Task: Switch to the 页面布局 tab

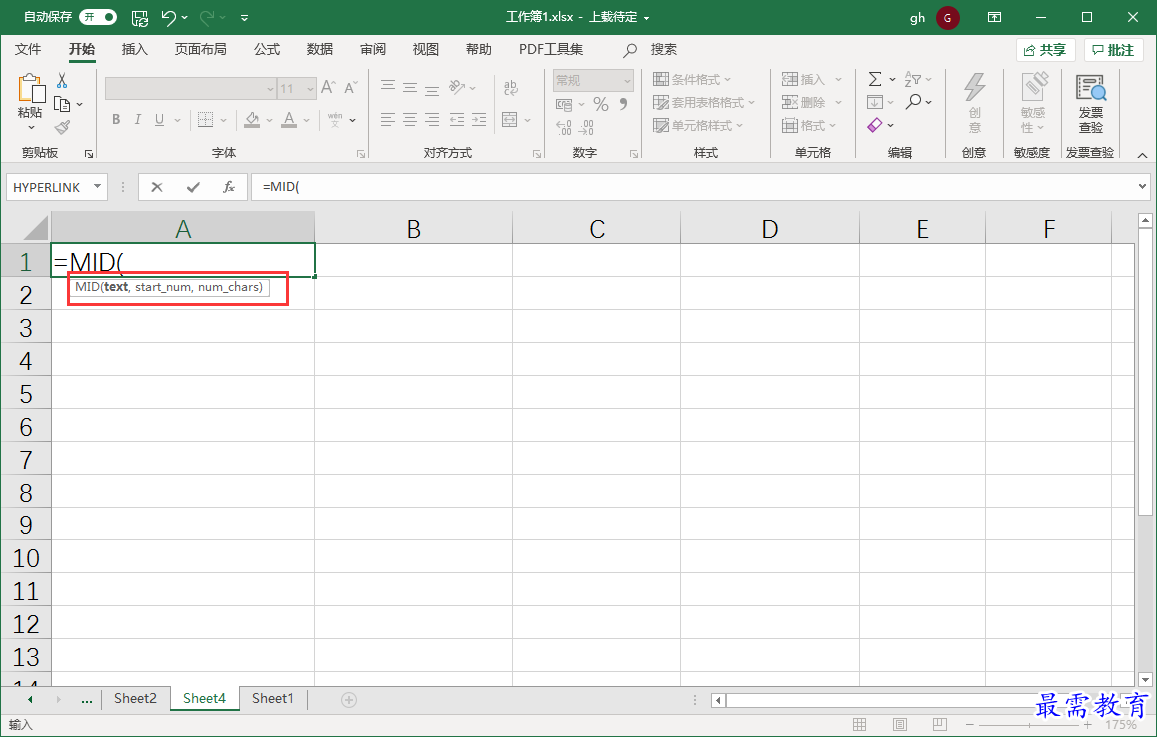Action: [x=201, y=49]
